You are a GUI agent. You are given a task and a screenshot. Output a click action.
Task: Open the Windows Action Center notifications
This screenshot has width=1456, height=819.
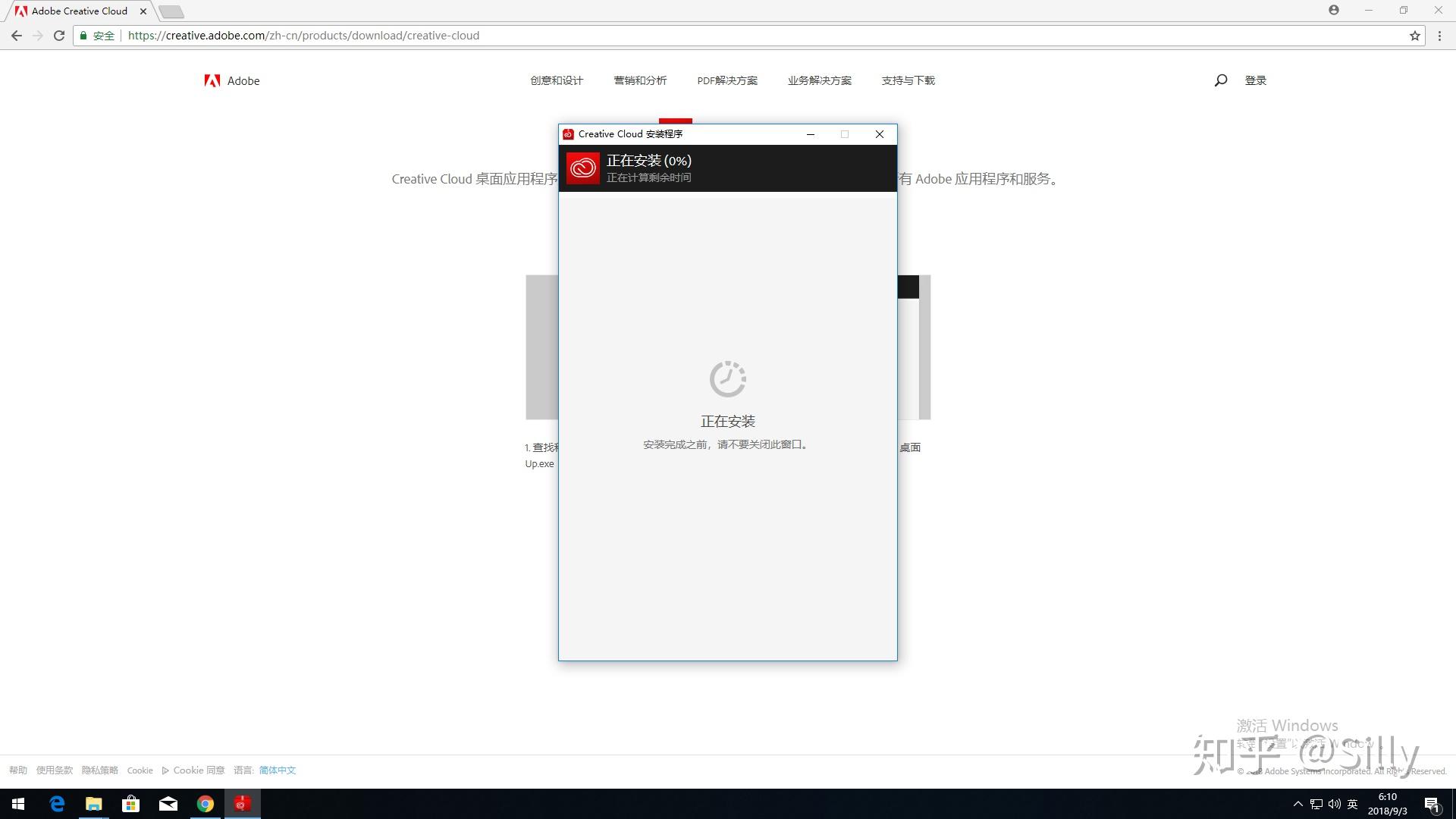(x=1432, y=804)
